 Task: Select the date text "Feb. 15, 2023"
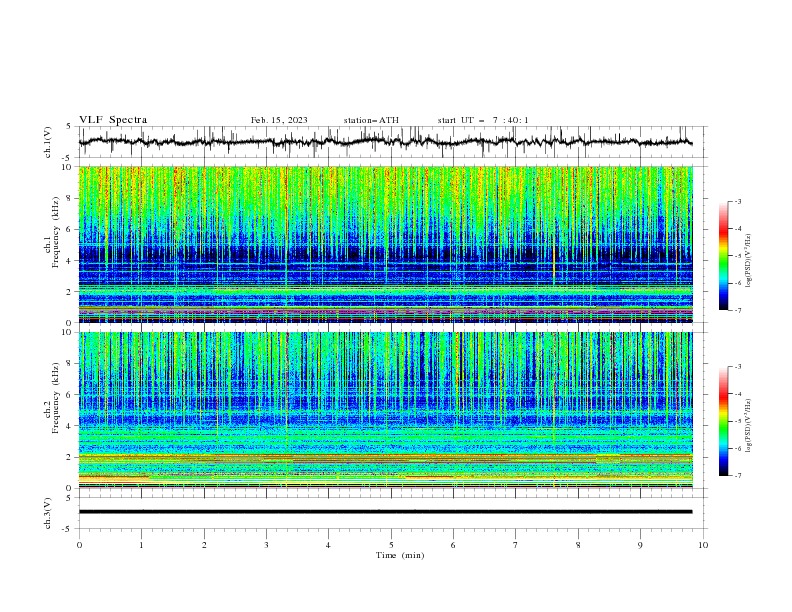(x=279, y=120)
